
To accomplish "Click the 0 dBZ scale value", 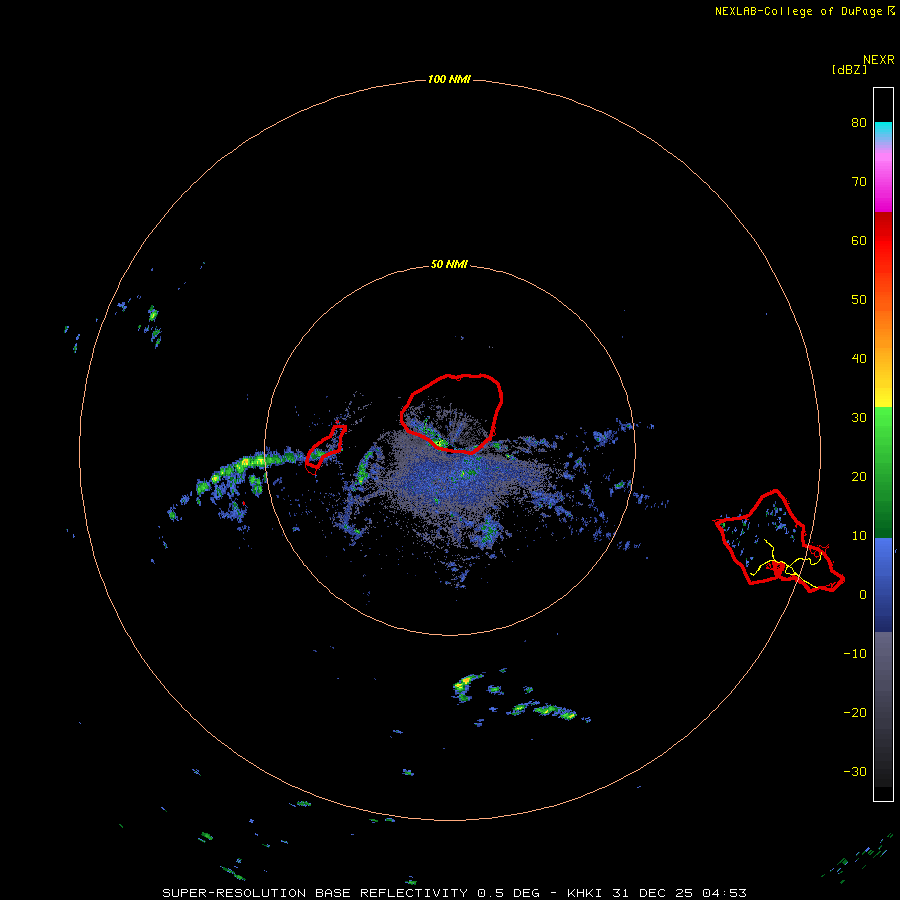I will pos(862,595).
